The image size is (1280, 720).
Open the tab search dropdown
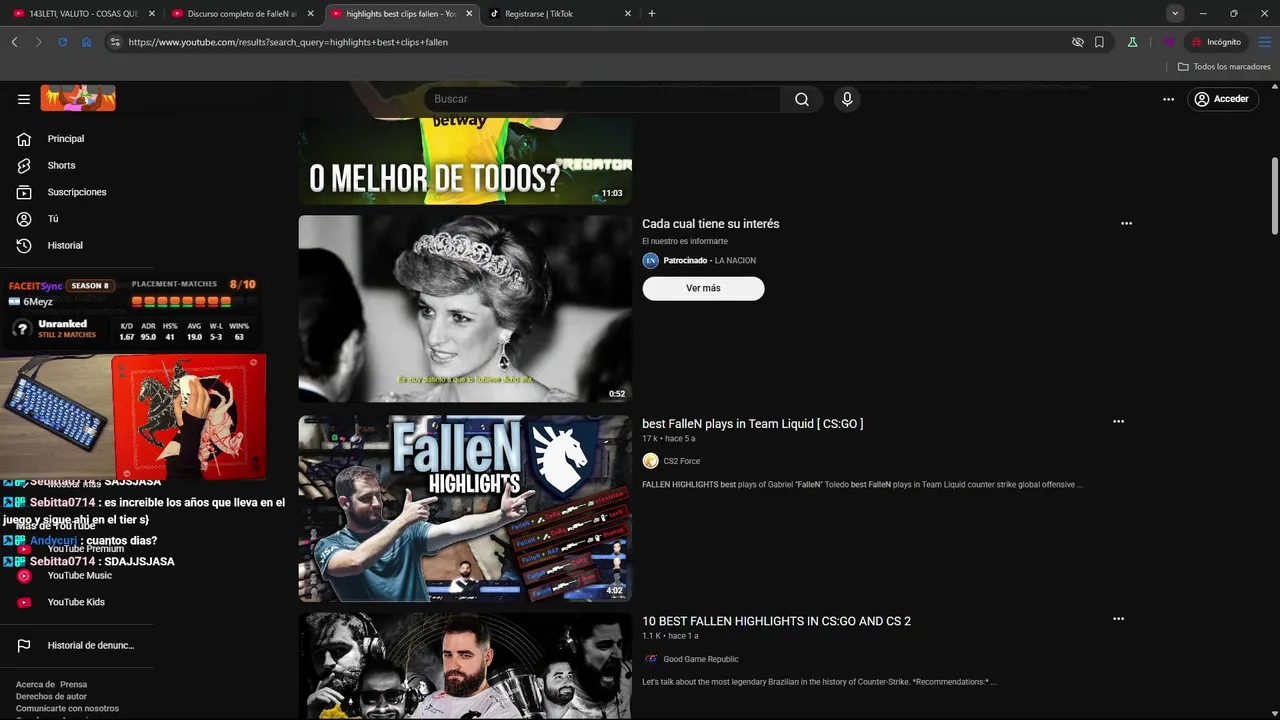(x=1175, y=14)
